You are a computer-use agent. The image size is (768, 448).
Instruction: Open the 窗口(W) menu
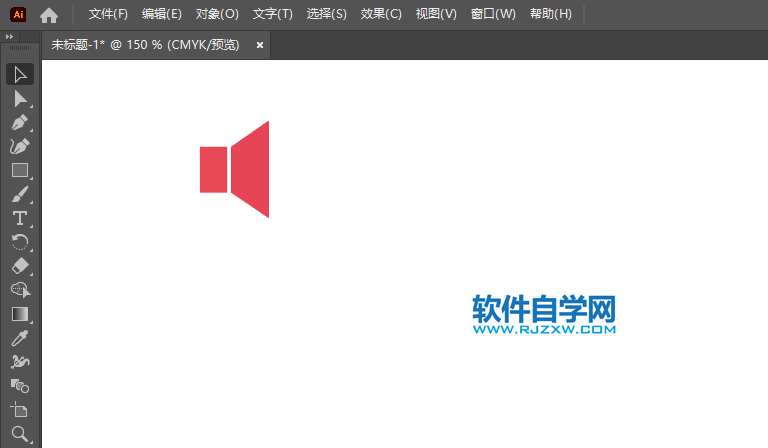[x=493, y=14]
